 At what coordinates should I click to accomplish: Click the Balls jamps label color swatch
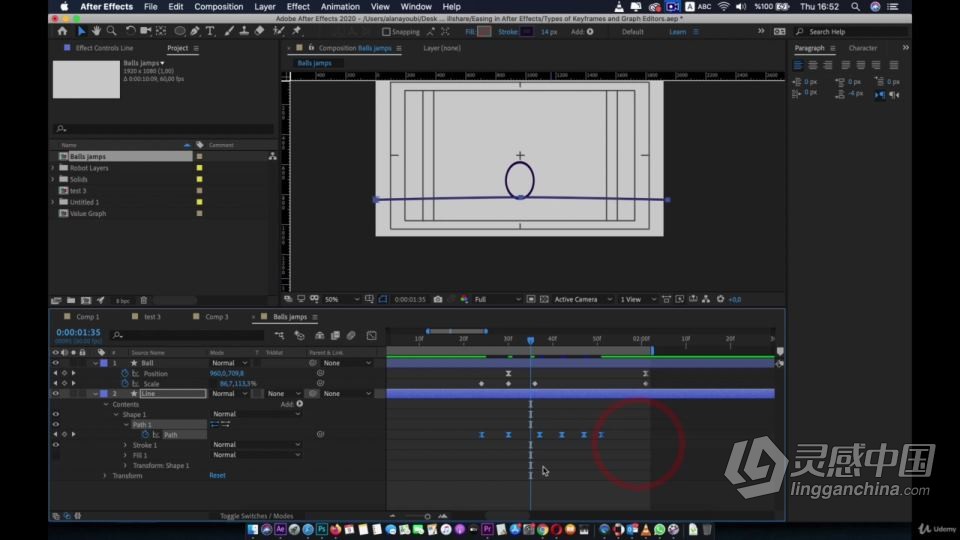point(199,157)
